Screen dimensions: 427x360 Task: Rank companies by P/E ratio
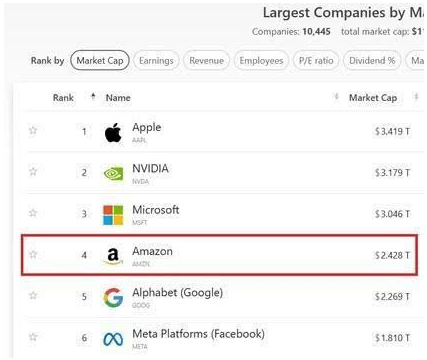coord(316,61)
